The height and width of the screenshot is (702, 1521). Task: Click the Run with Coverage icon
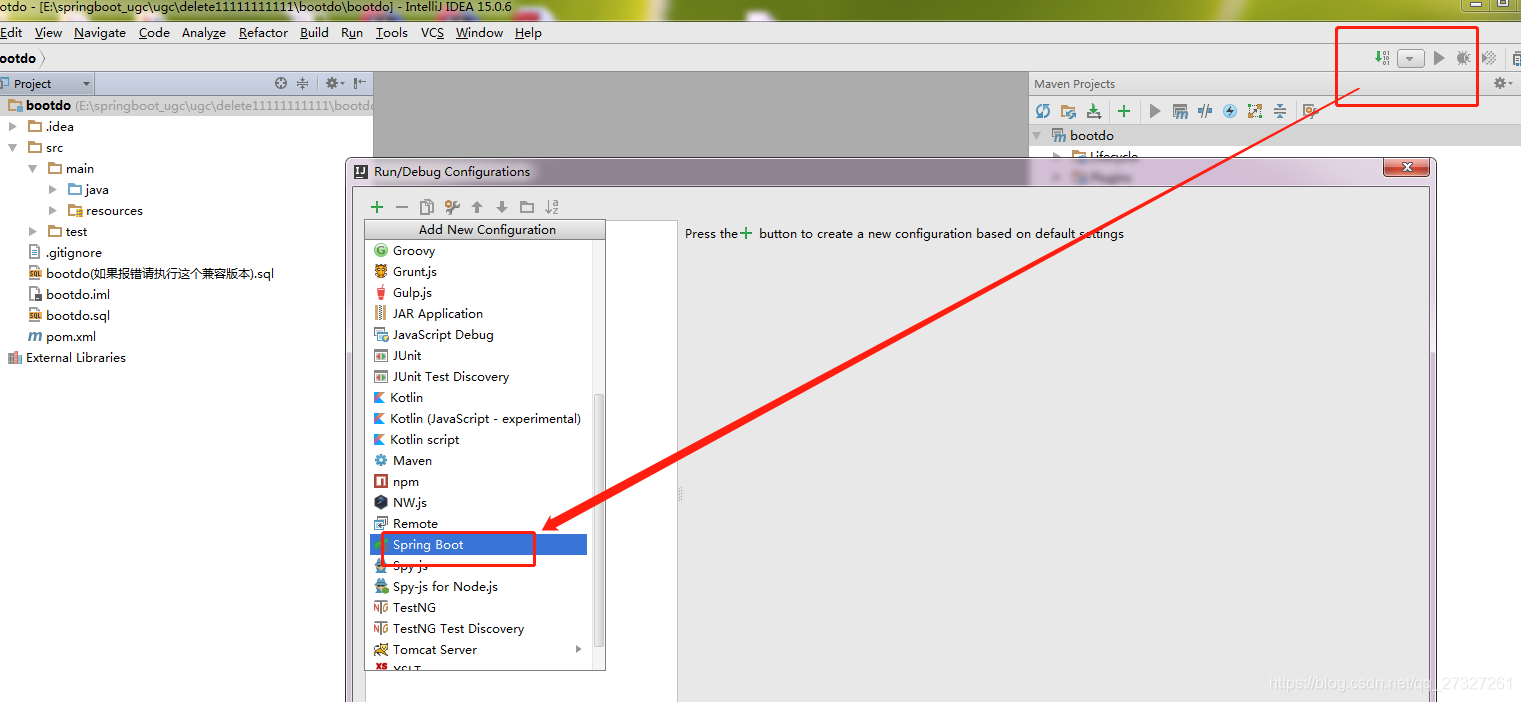(x=1489, y=58)
